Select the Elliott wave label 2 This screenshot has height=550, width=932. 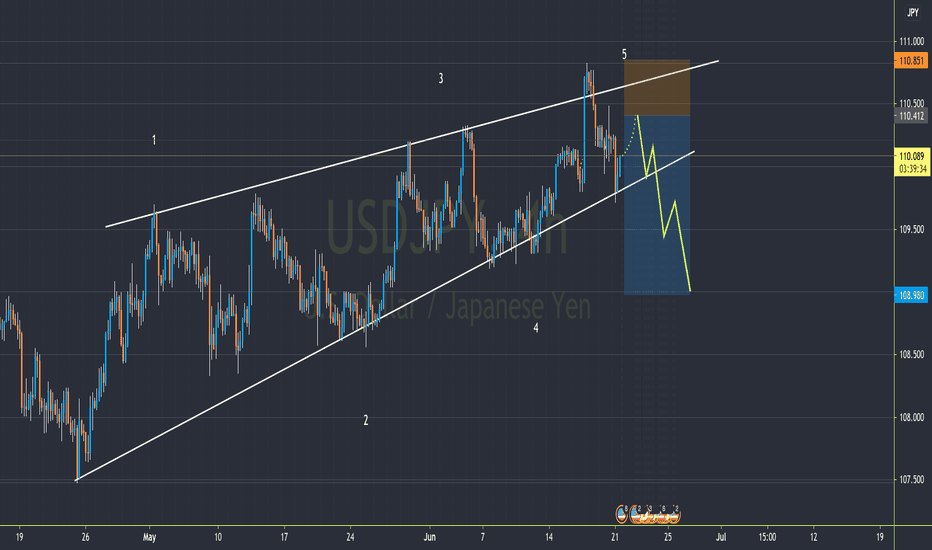(366, 420)
